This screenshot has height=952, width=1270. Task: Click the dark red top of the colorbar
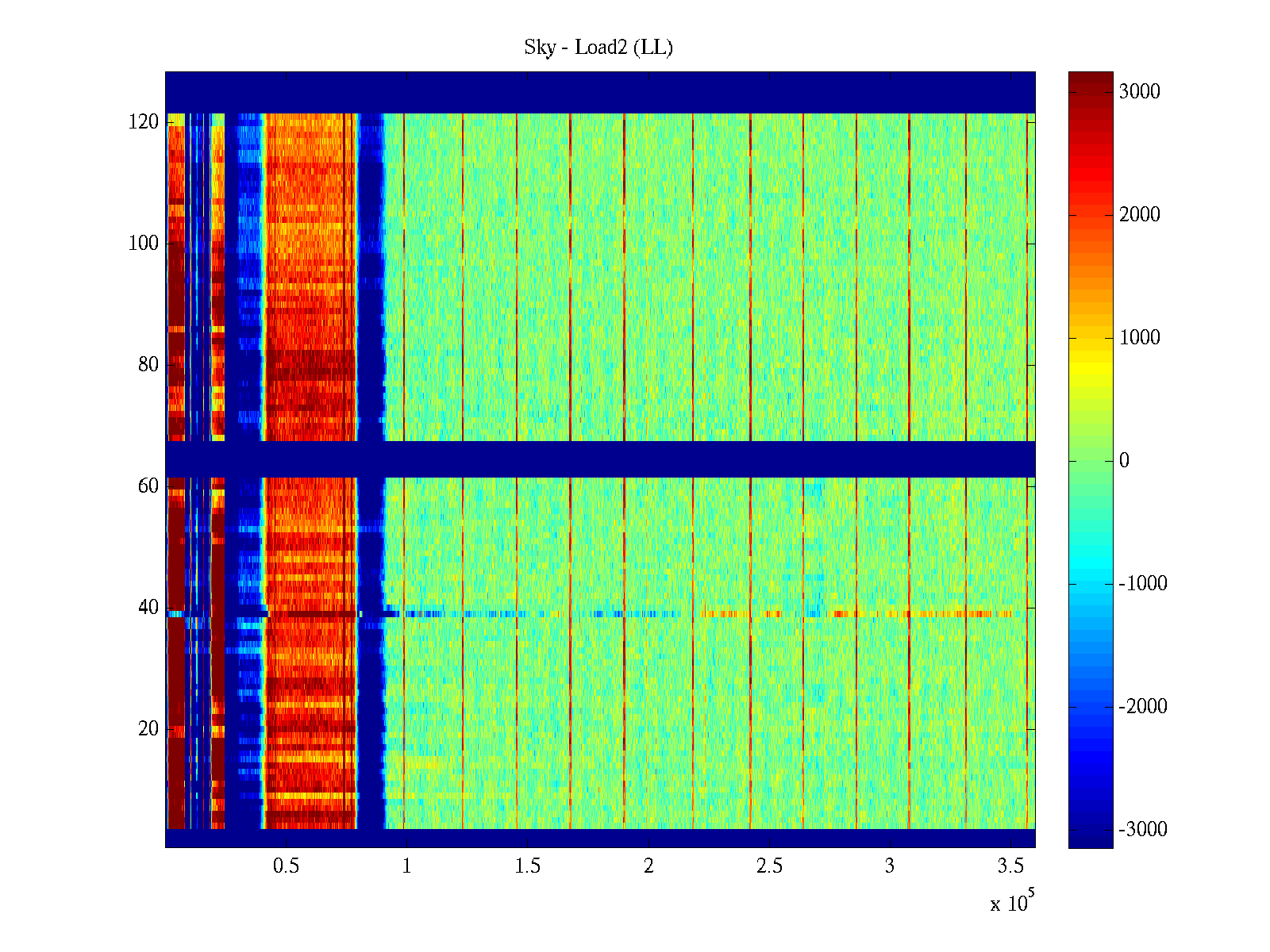1090,79
